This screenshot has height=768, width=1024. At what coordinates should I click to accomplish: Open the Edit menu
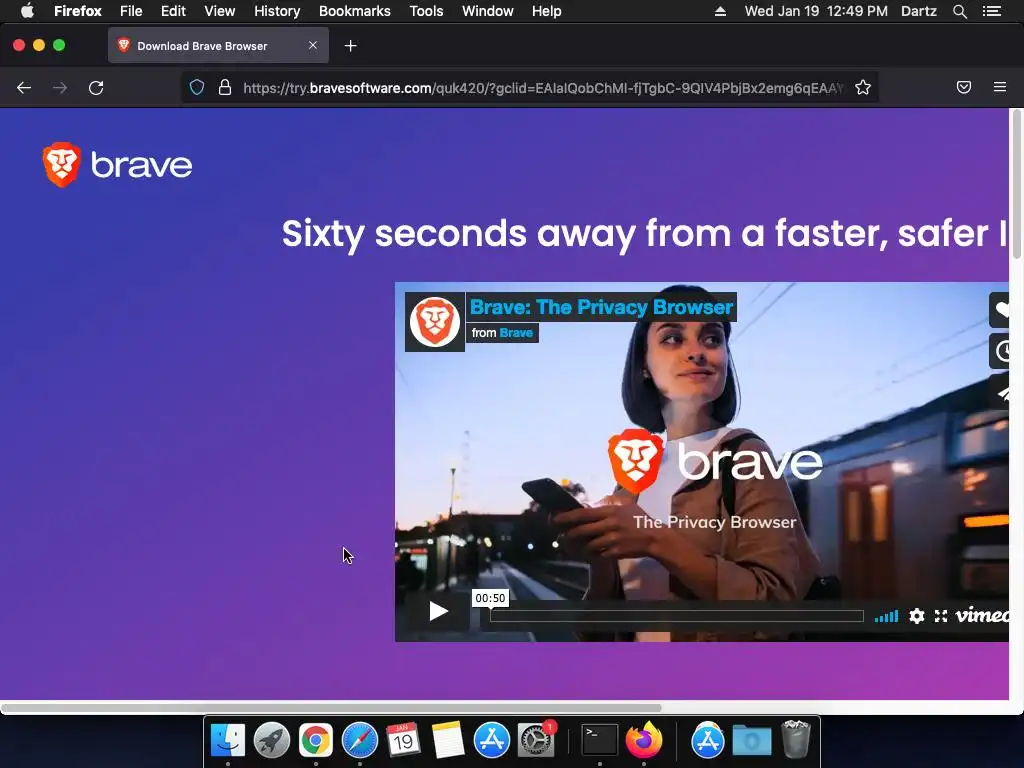tap(173, 11)
